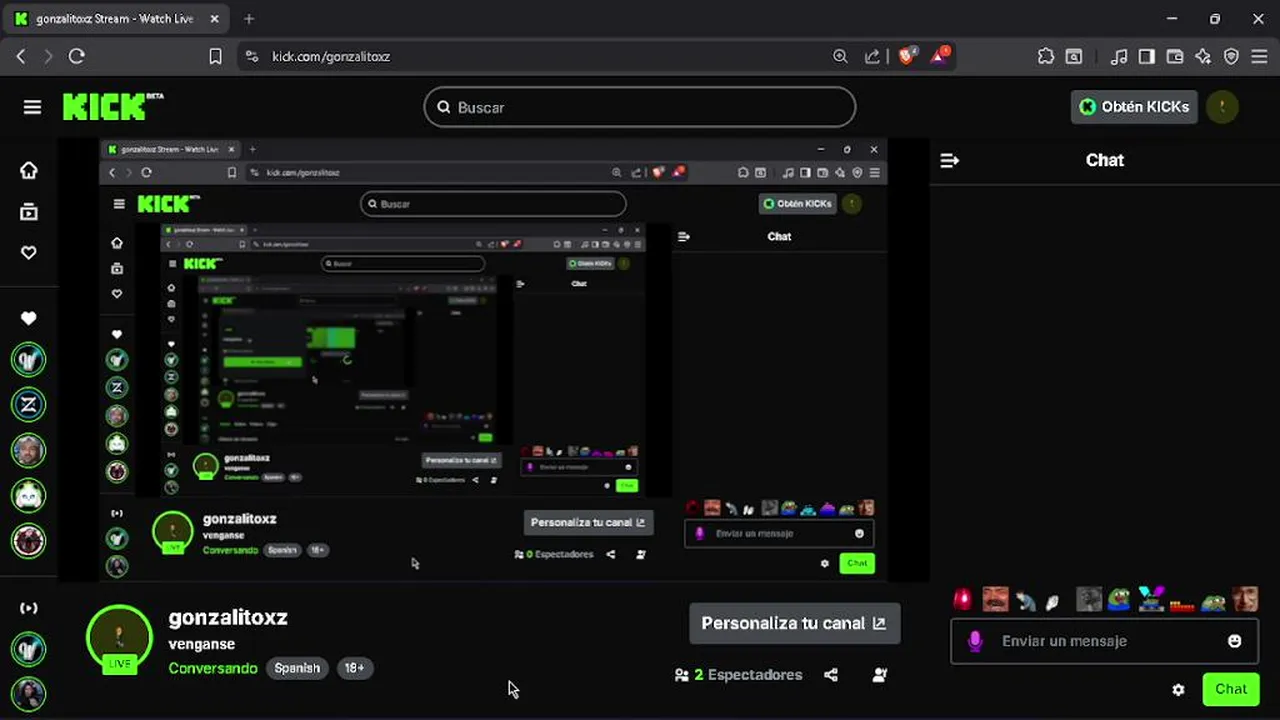Send message with the green Chat button

(x=1231, y=689)
